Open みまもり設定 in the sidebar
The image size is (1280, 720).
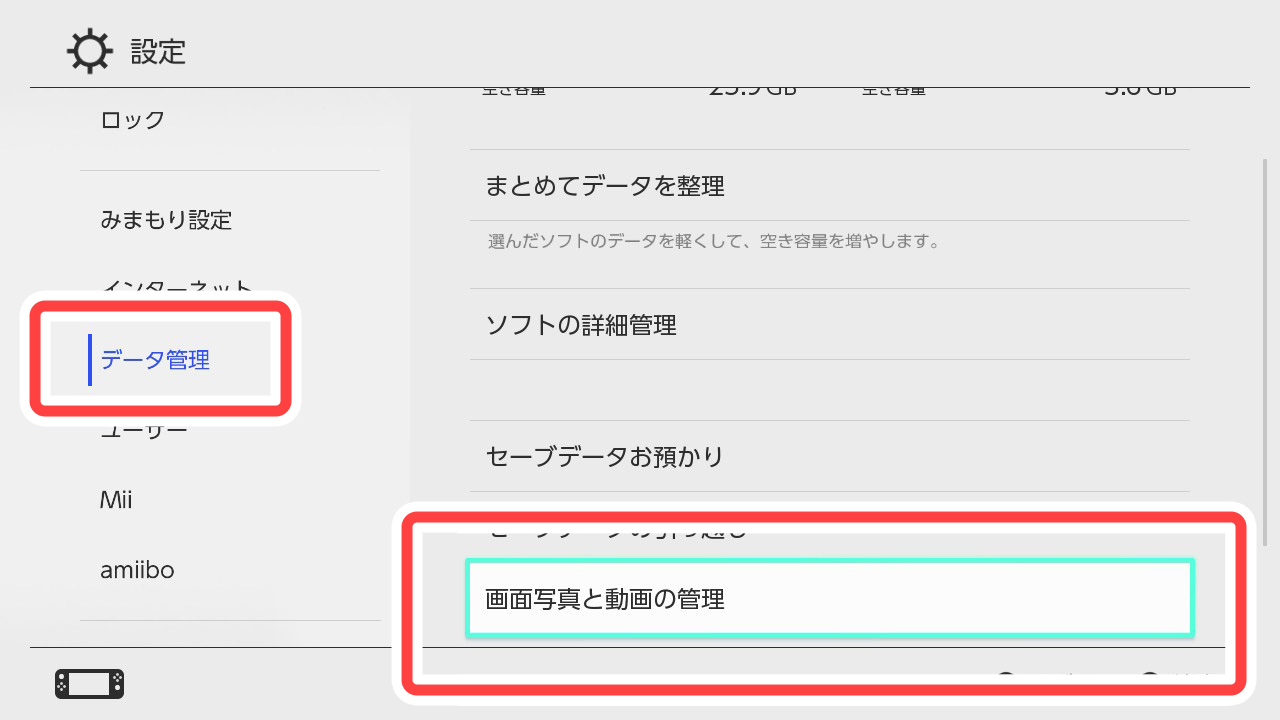pos(166,220)
